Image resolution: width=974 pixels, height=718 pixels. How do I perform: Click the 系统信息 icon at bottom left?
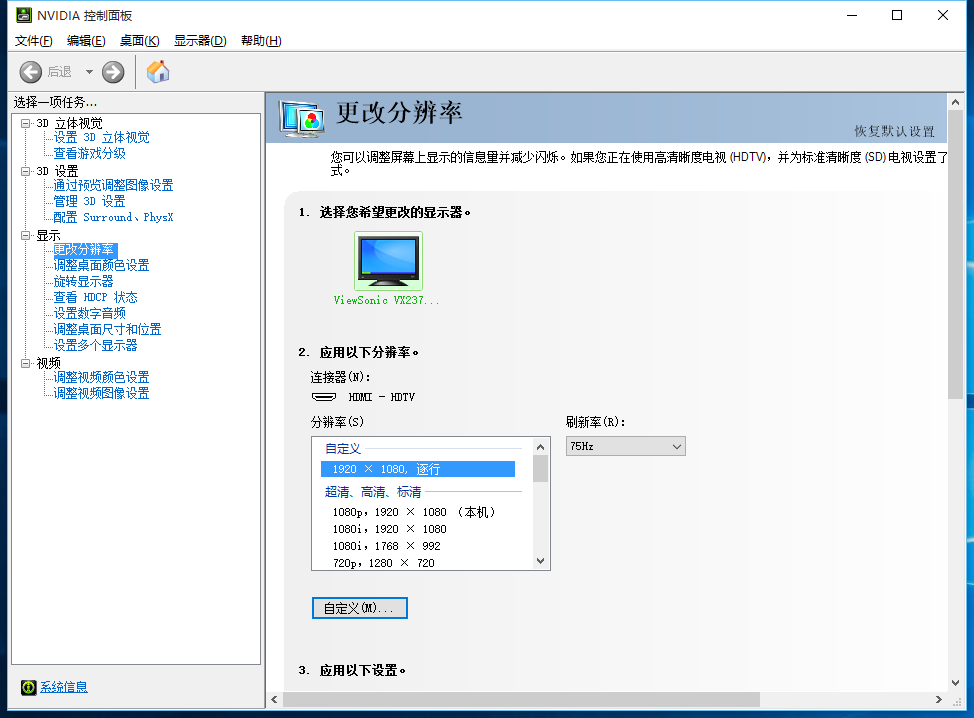(x=29, y=687)
